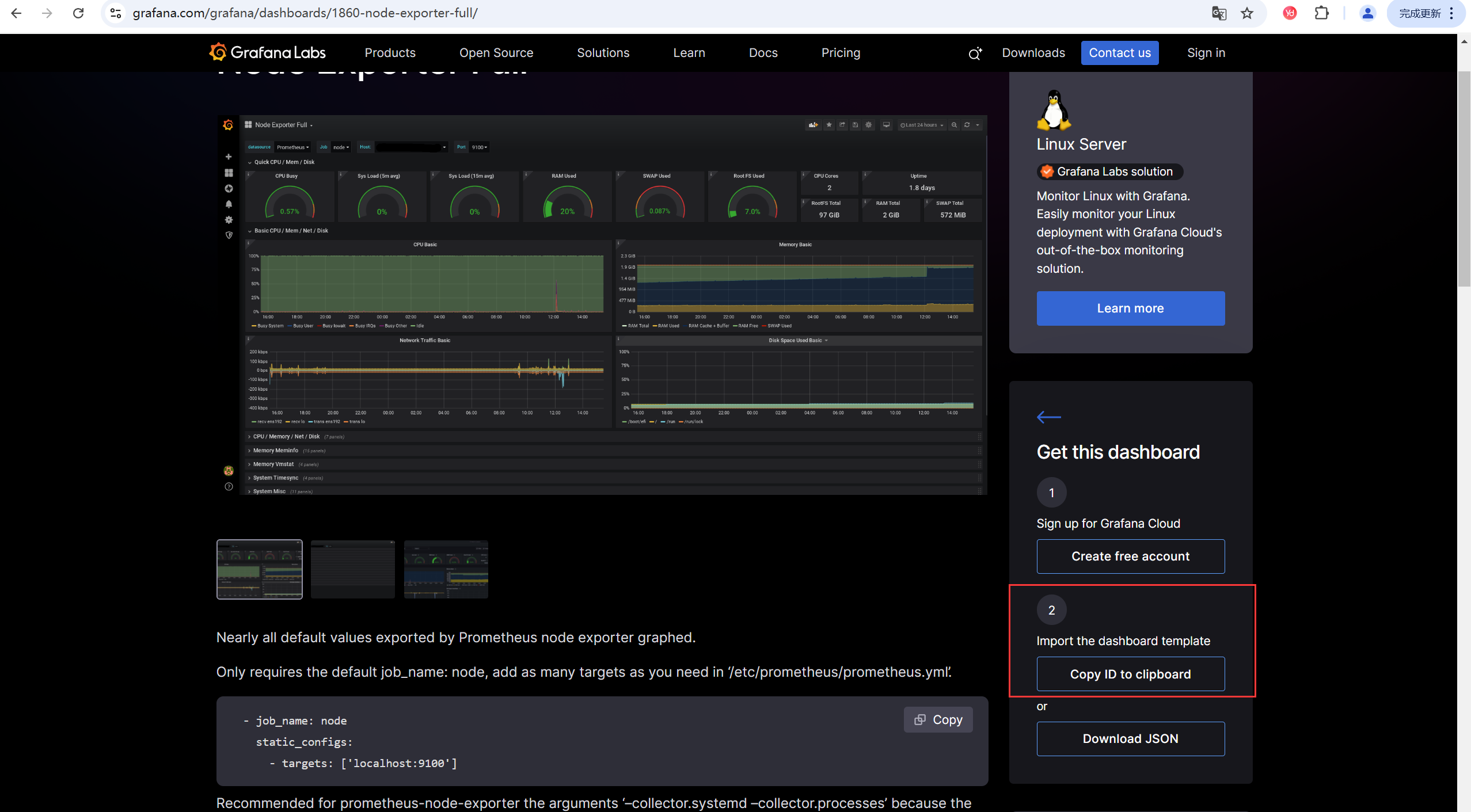Image resolution: width=1471 pixels, height=812 pixels.
Task: Select the third dashboard screenshot thumbnail
Action: pyautogui.click(x=446, y=569)
